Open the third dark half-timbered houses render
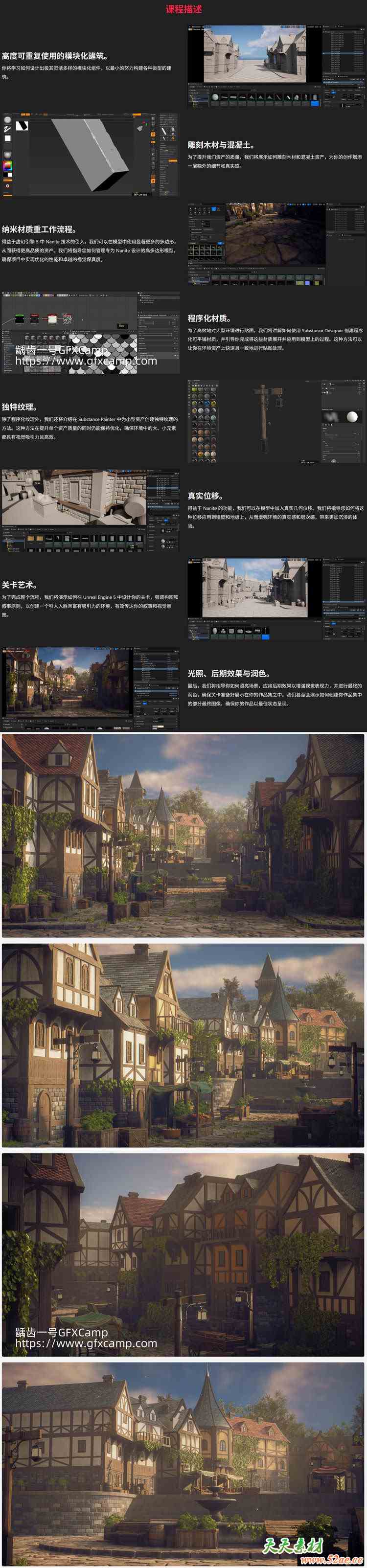The image size is (367, 1568). pos(183,1254)
